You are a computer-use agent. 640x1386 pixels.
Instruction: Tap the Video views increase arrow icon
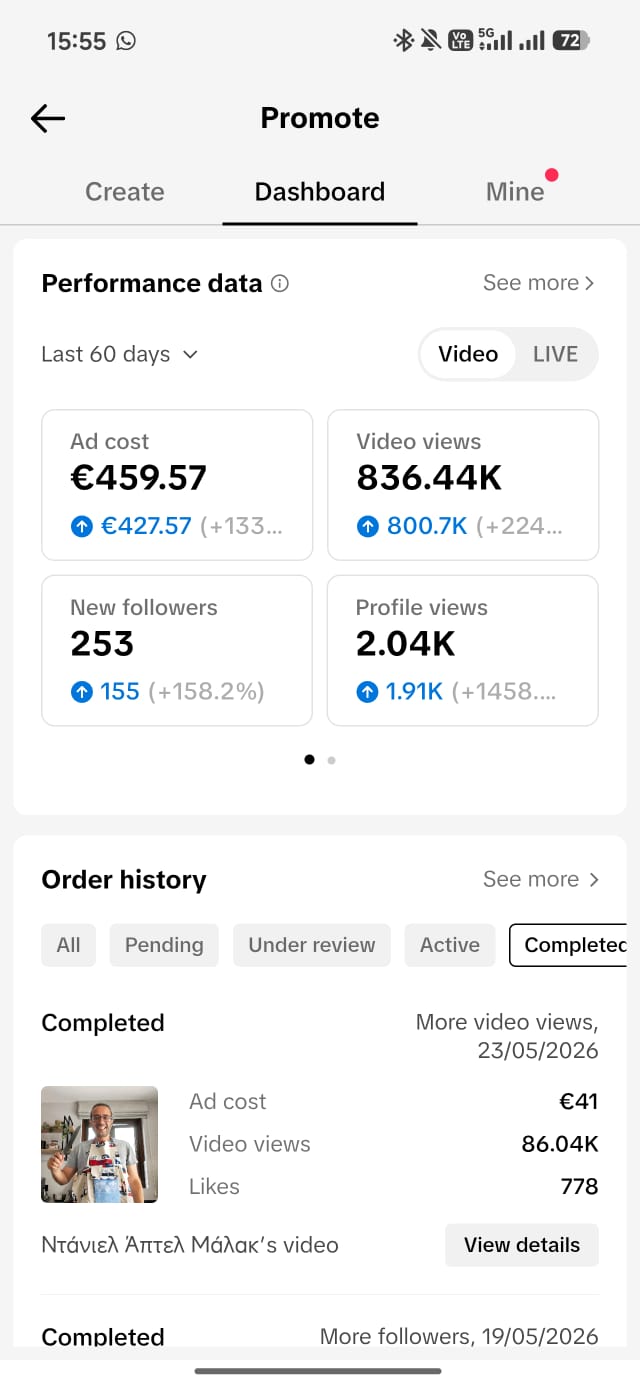coord(368,527)
